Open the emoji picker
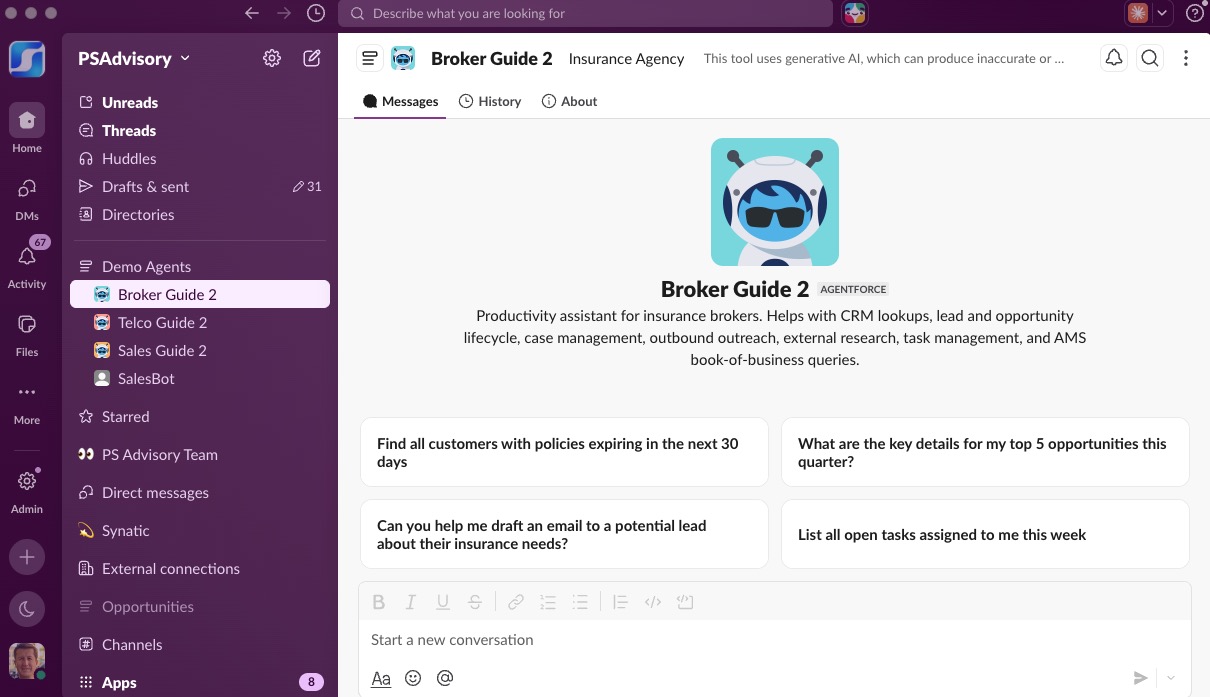Image resolution: width=1210 pixels, height=697 pixels. click(x=413, y=678)
